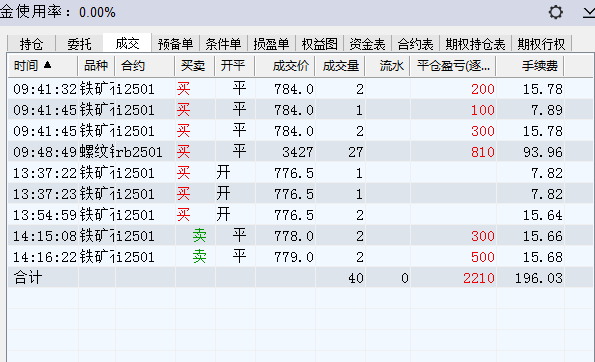Select the trade row at 14:15:08
This screenshot has width=595, height=362.
tap(300, 236)
